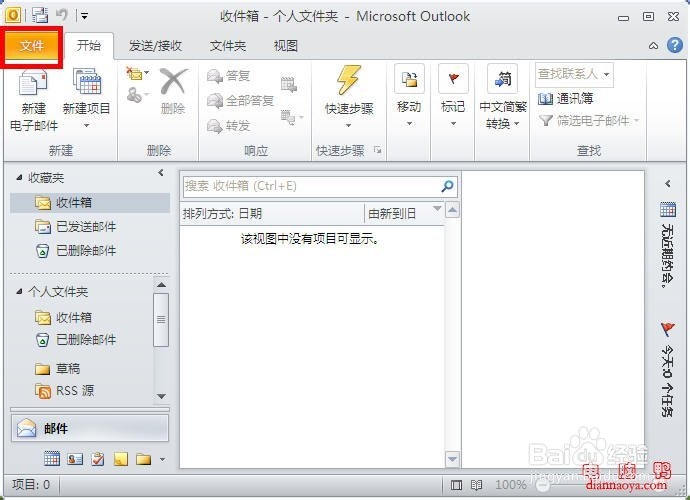690x500 pixels.
Task: Open the calendar navigation icon
Action: tap(52, 459)
